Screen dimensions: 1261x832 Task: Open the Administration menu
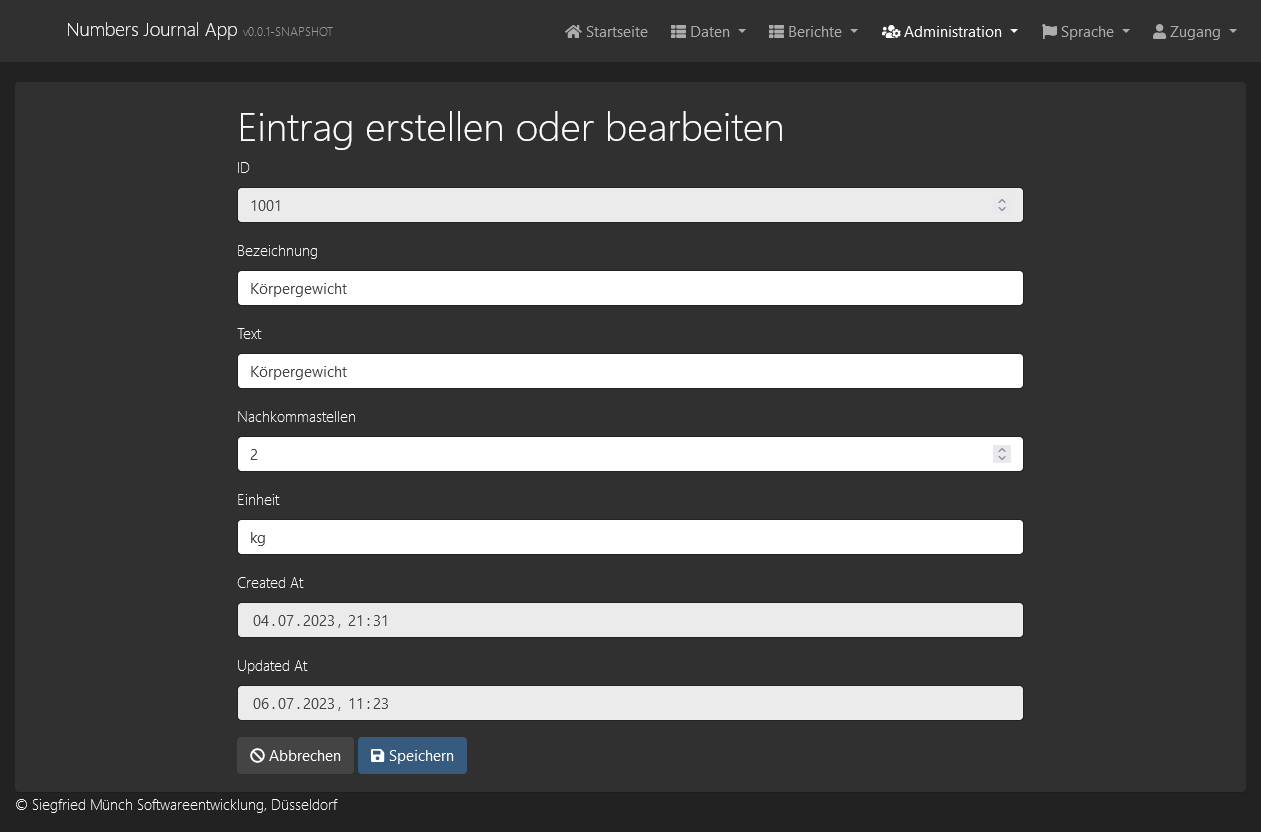(x=951, y=32)
